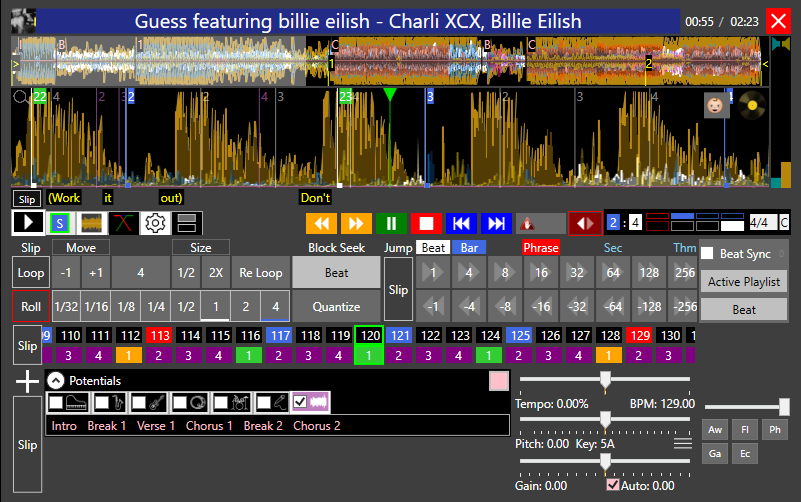Click the Pitch slider handle
This screenshot has height=502, width=801.
click(605, 420)
